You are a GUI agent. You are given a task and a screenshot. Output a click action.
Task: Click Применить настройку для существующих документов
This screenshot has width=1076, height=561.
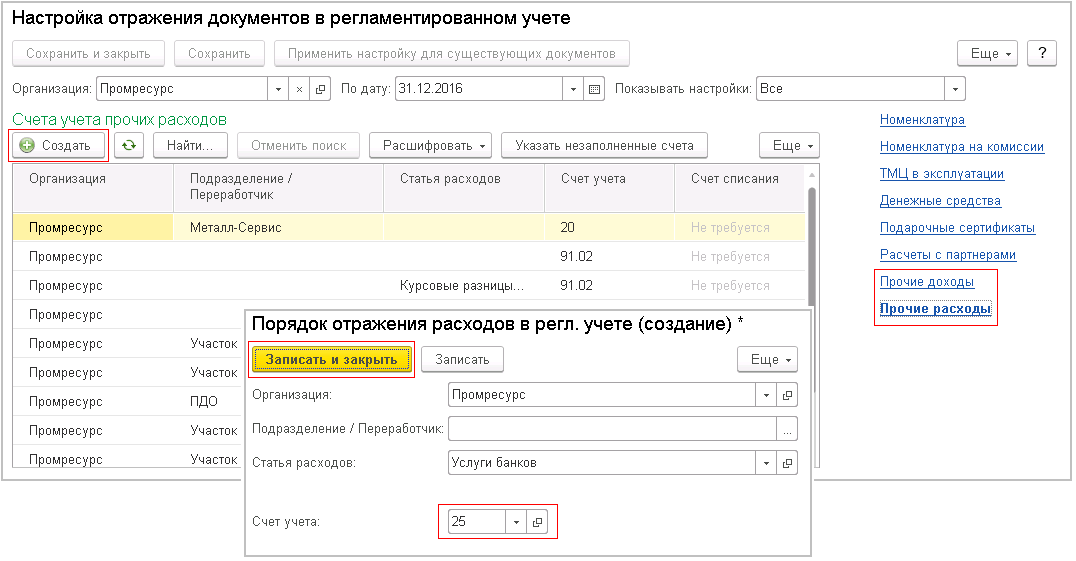(452, 53)
